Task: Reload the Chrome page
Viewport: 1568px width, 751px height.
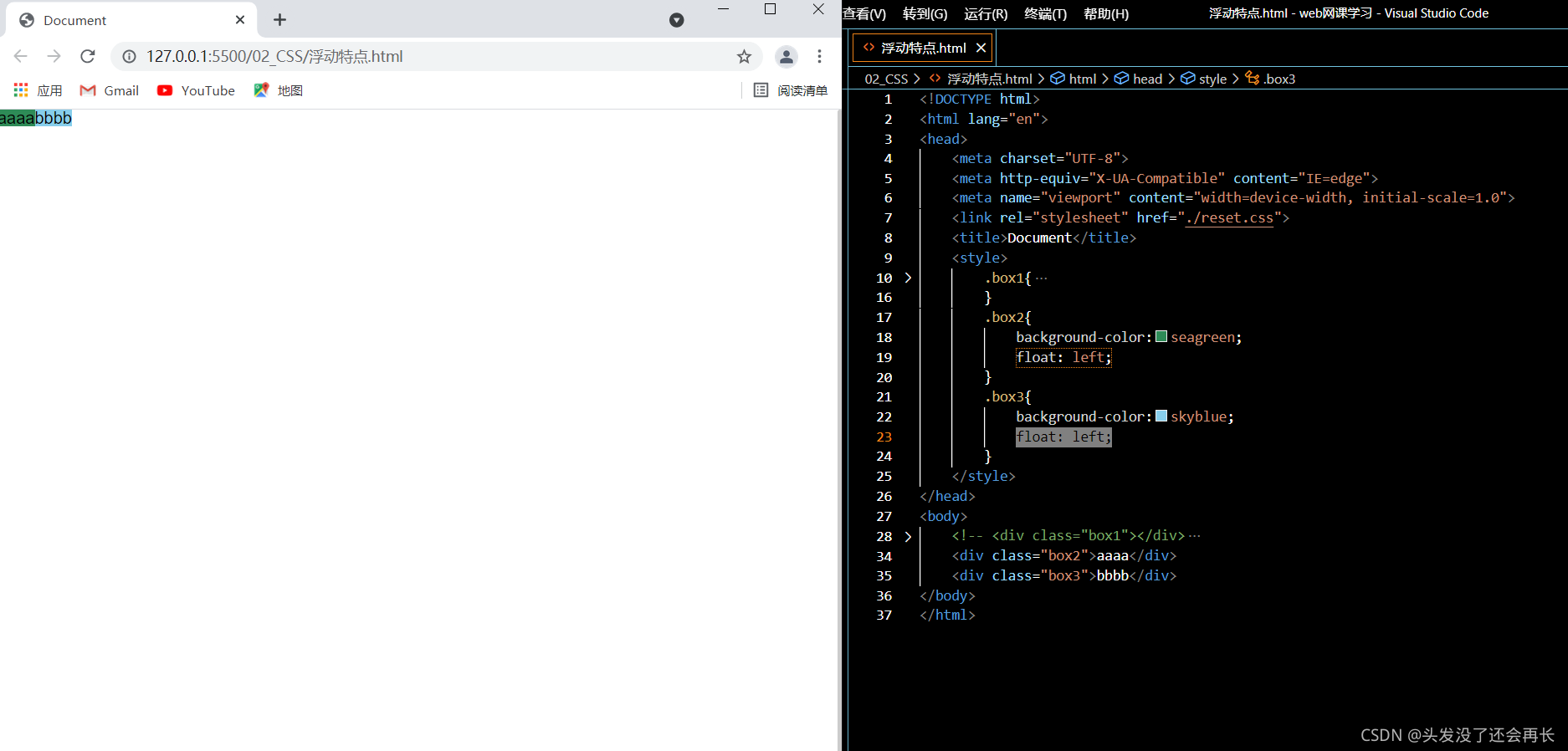Action: [x=88, y=56]
